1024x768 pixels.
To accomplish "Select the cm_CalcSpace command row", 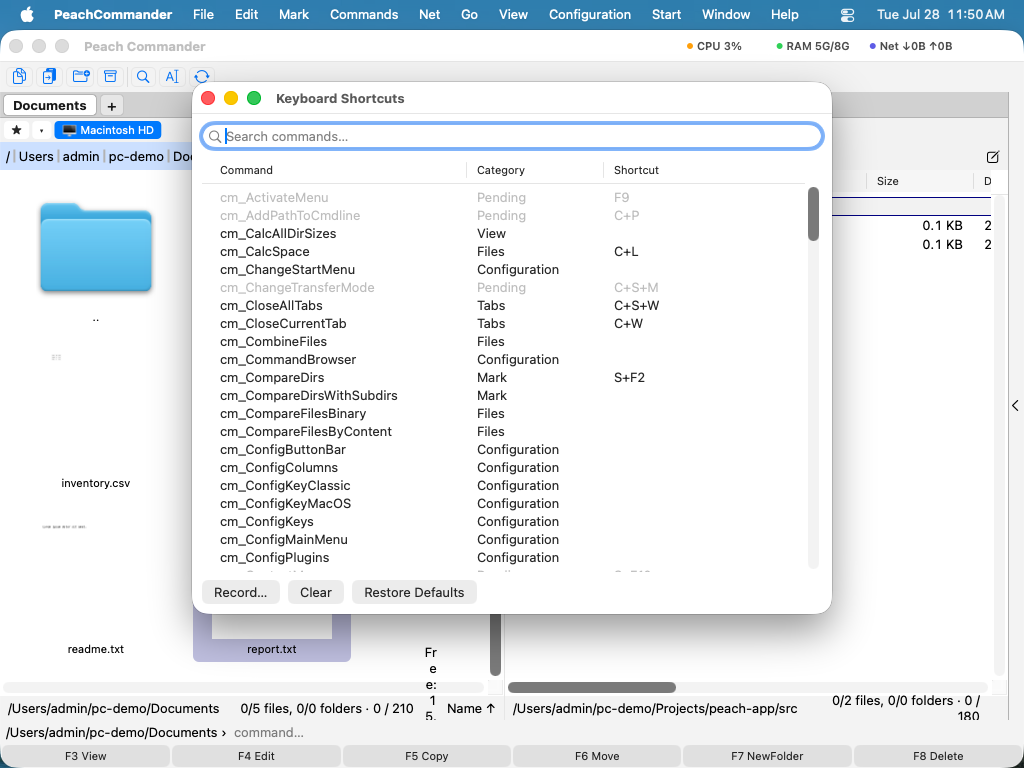I will click(504, 251).
